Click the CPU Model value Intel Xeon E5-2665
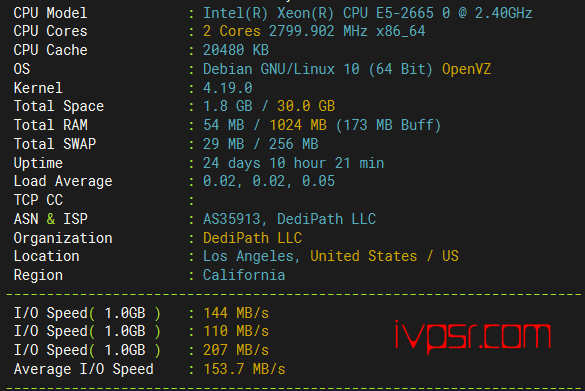The height and width of the screenshot is (391, 585). coord(367,13)
